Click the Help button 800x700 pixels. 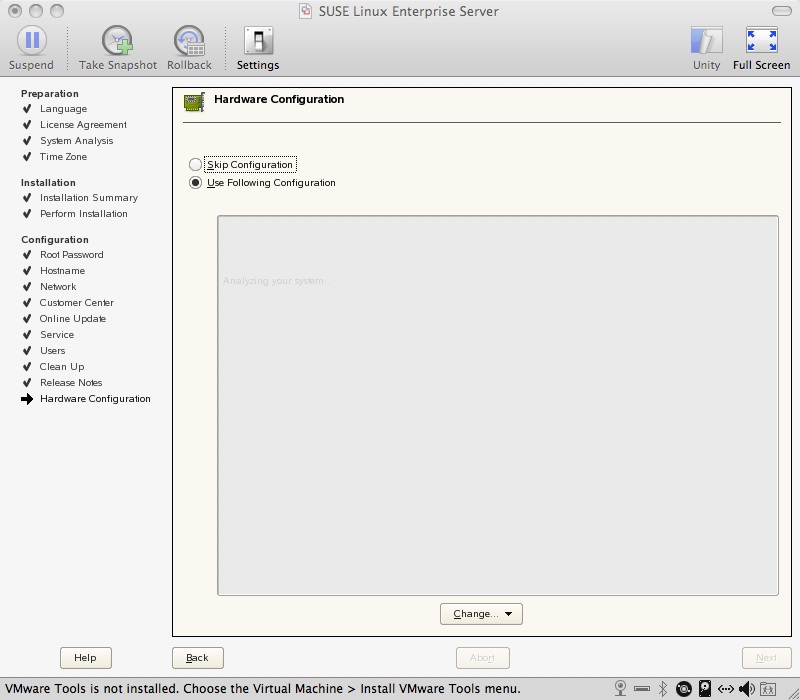coord(86,658)
